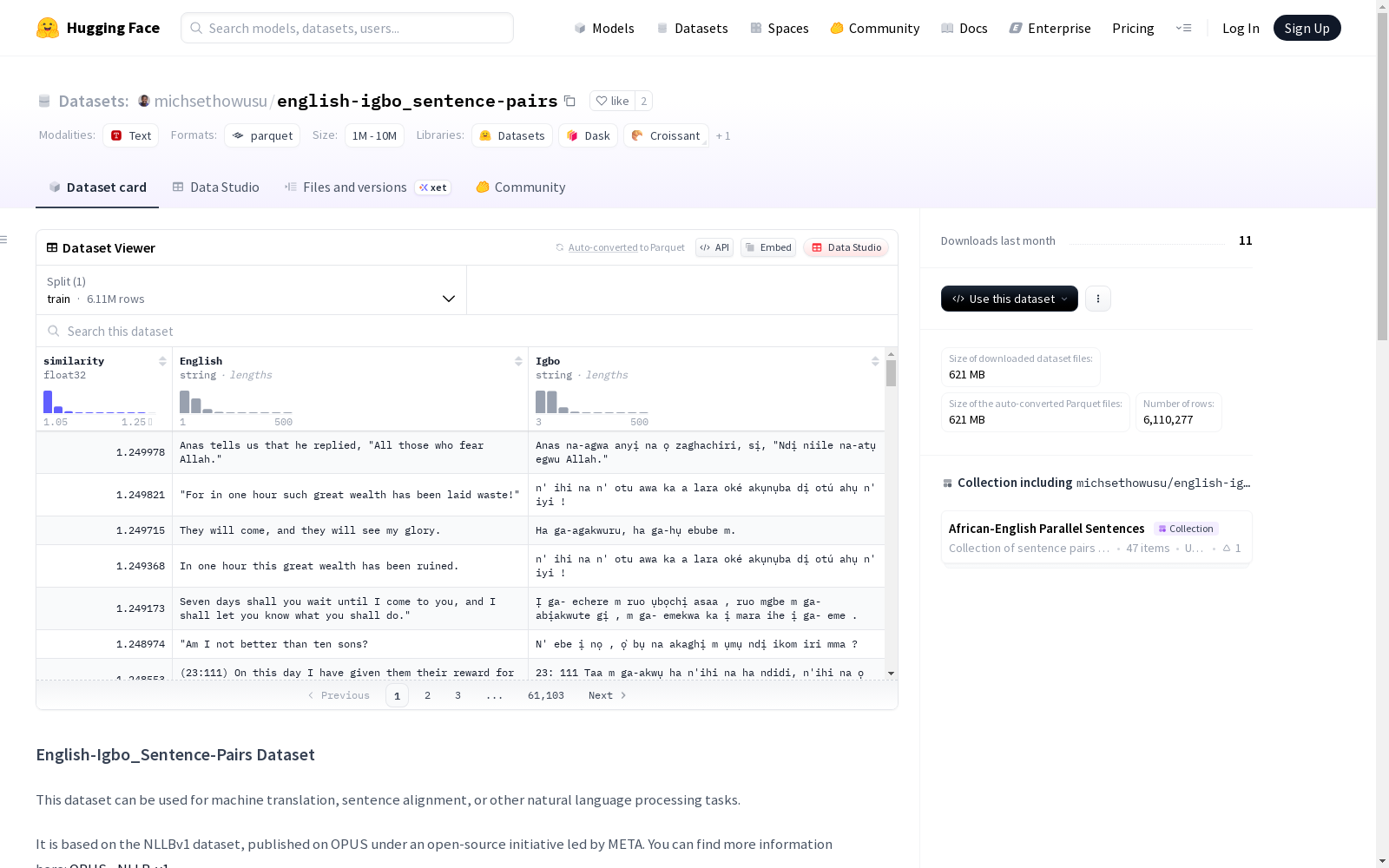Viewport: 1389px width, 868px height.
Task: Open the navigation overflow menu icon
Action: coord(1183,28)
